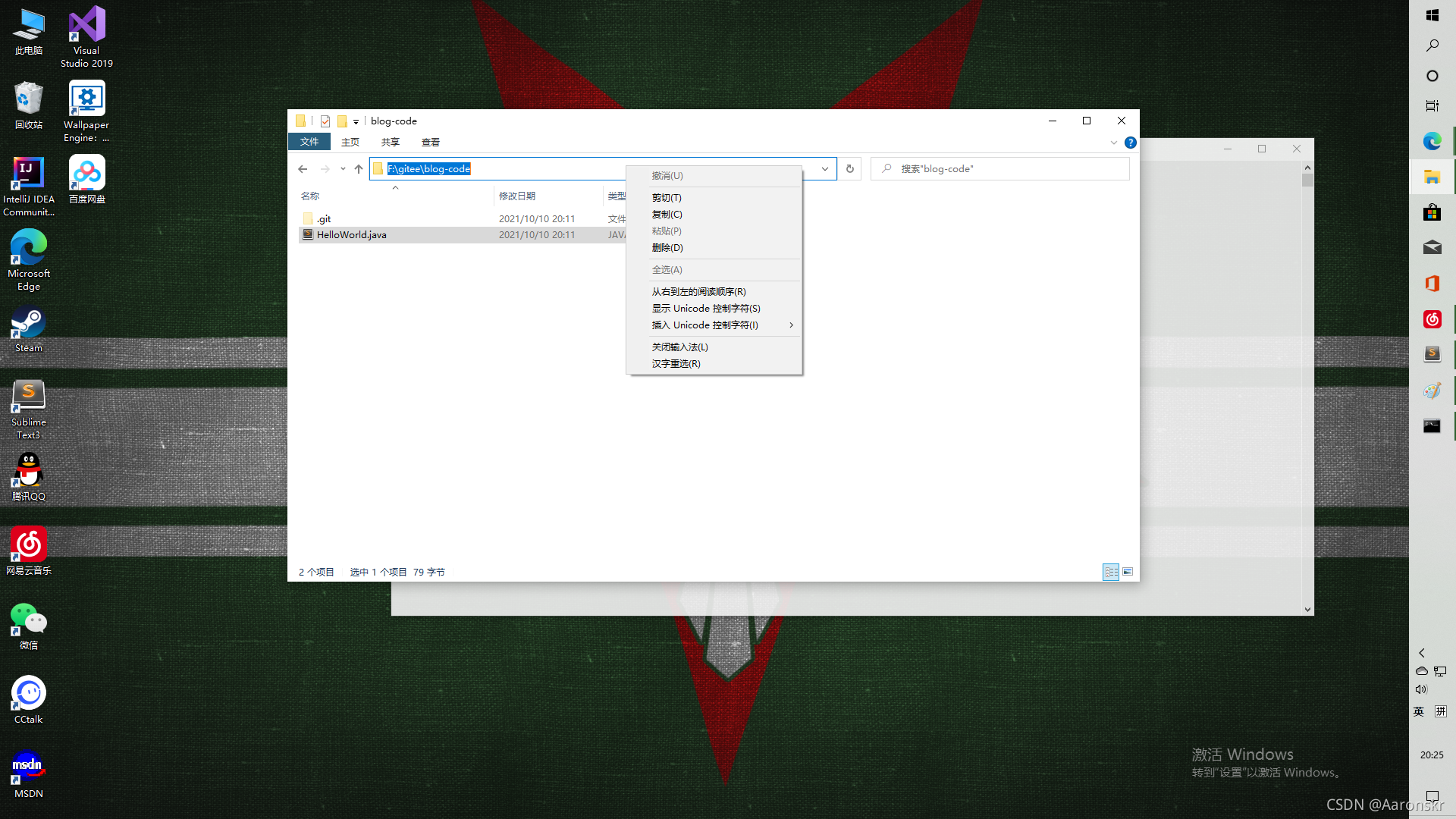Launch 腾讯QQ desktop shortcut
Viewport: 1456px width, 819px height.
click(x=29, y=477)
